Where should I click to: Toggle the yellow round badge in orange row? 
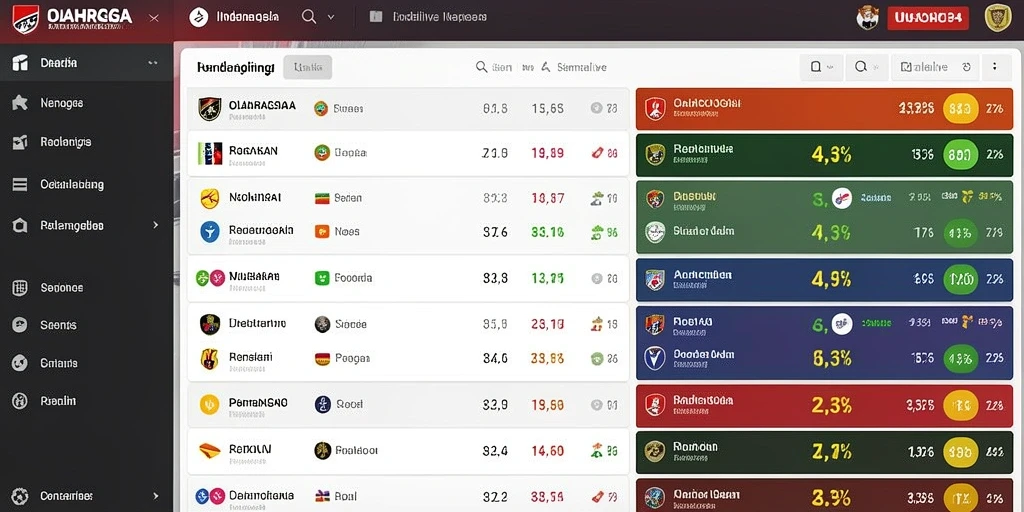click(x=961, y=108)
